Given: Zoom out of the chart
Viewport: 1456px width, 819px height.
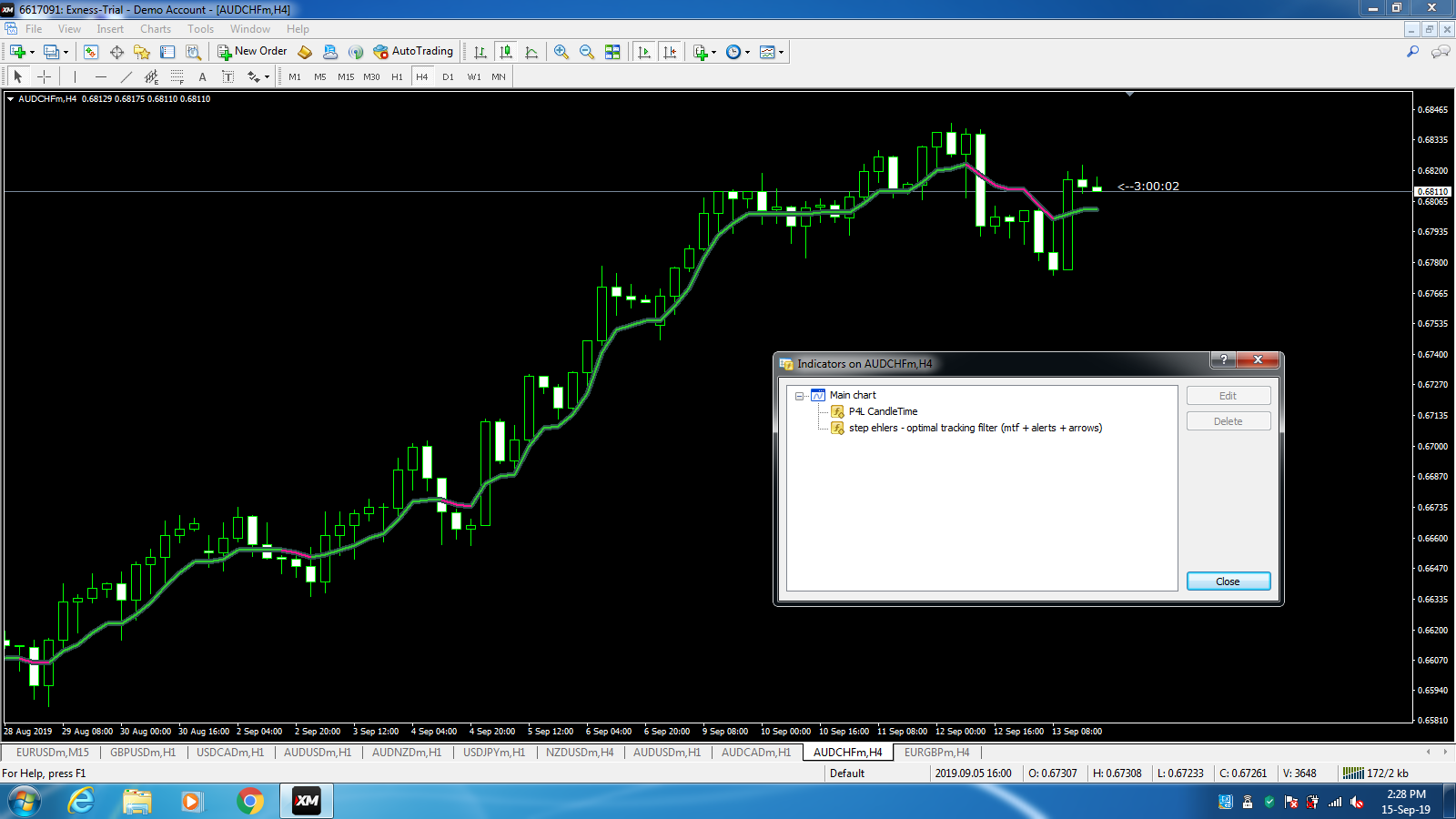Looking at the screenshot, I should pyautogui.click(x=587, y=52).
